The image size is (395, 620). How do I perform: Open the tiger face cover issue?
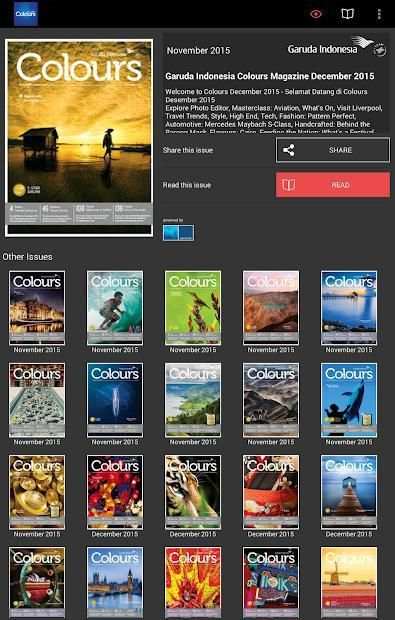193,492
